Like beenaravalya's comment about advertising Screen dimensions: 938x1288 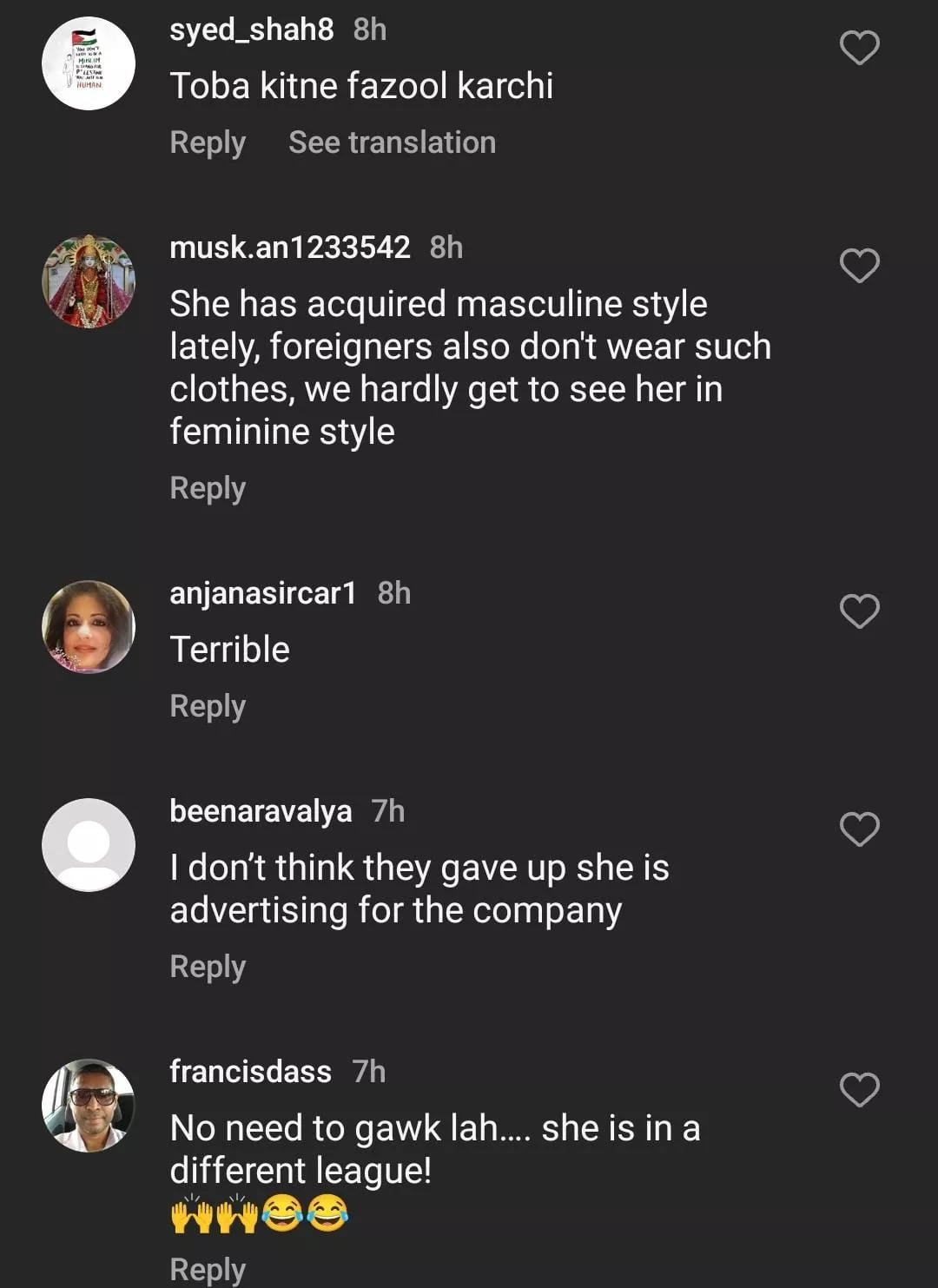(x=859, y=829)
